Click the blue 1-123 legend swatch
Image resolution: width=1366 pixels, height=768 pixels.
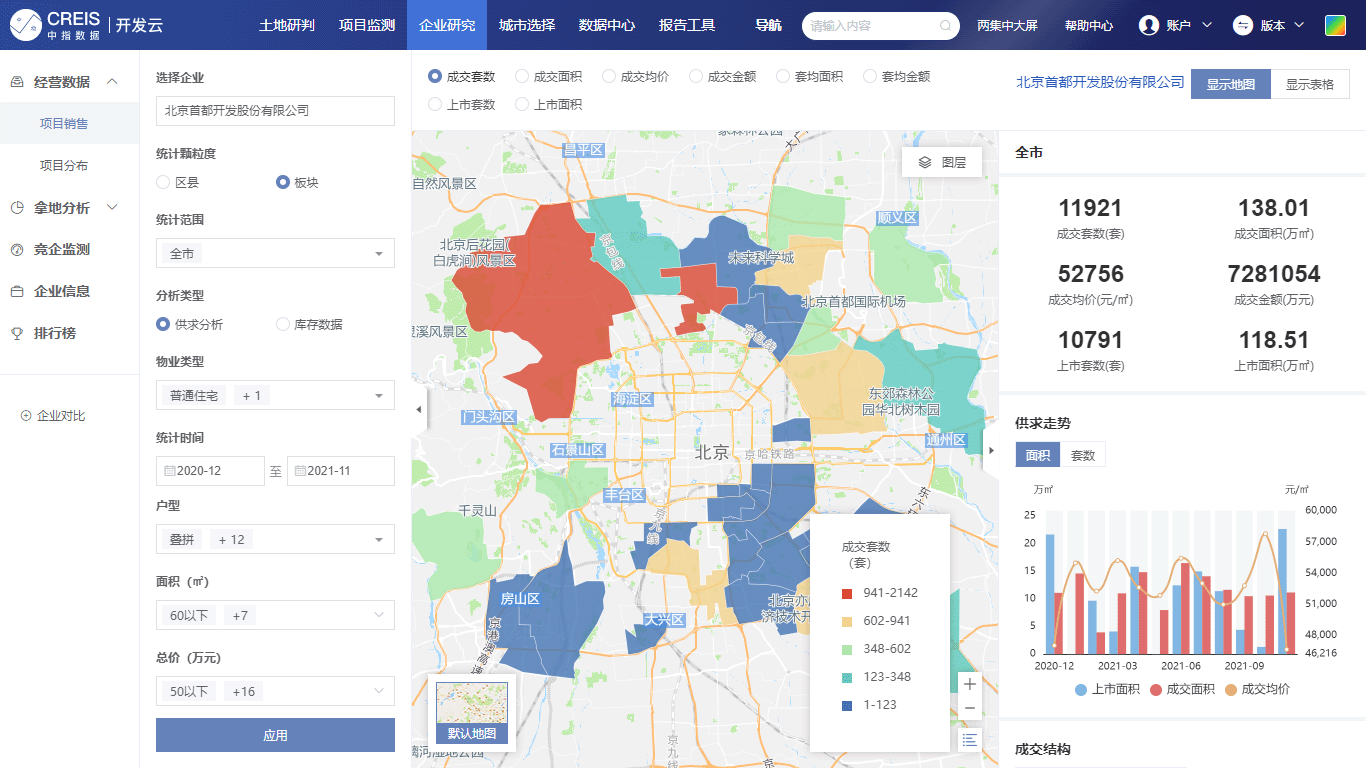[847, 705]
